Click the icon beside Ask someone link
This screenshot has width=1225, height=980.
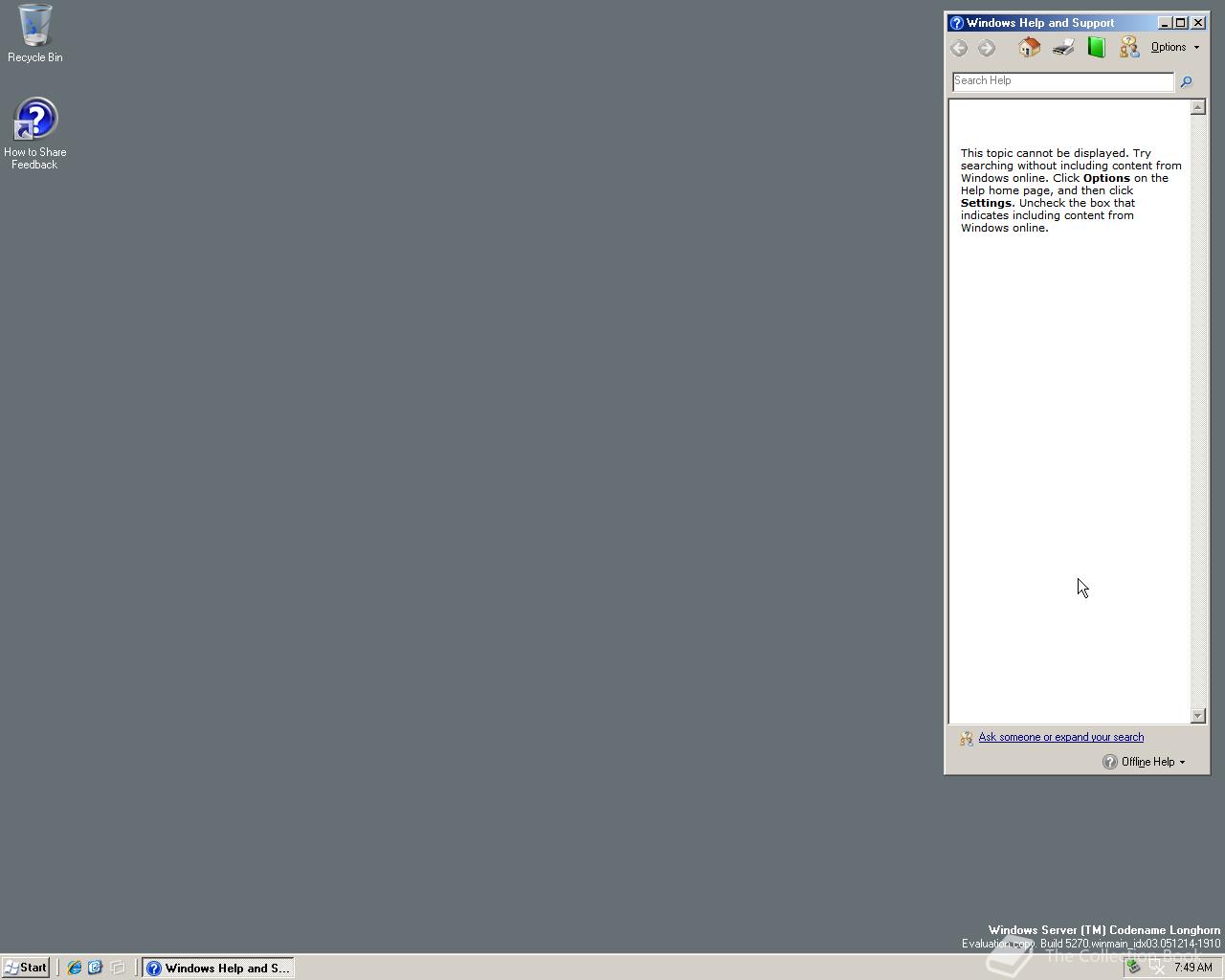[x=966, y=738]
